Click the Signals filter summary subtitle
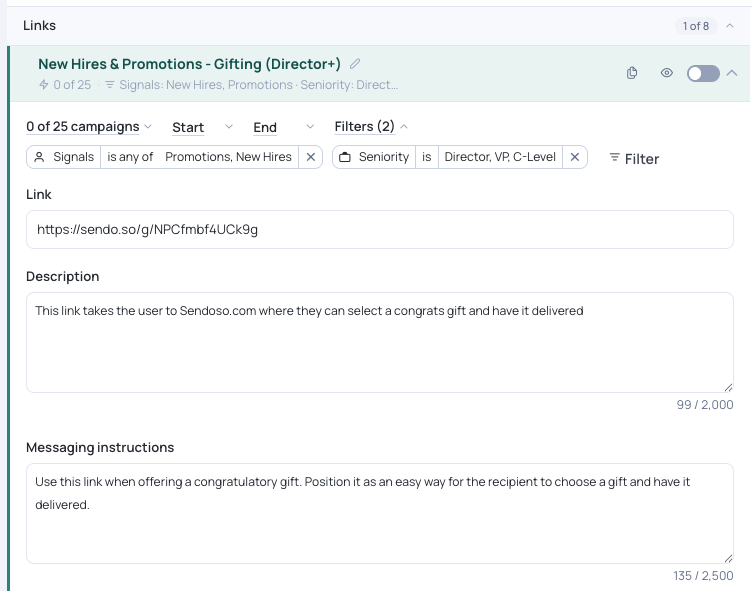 pos(252,85)
